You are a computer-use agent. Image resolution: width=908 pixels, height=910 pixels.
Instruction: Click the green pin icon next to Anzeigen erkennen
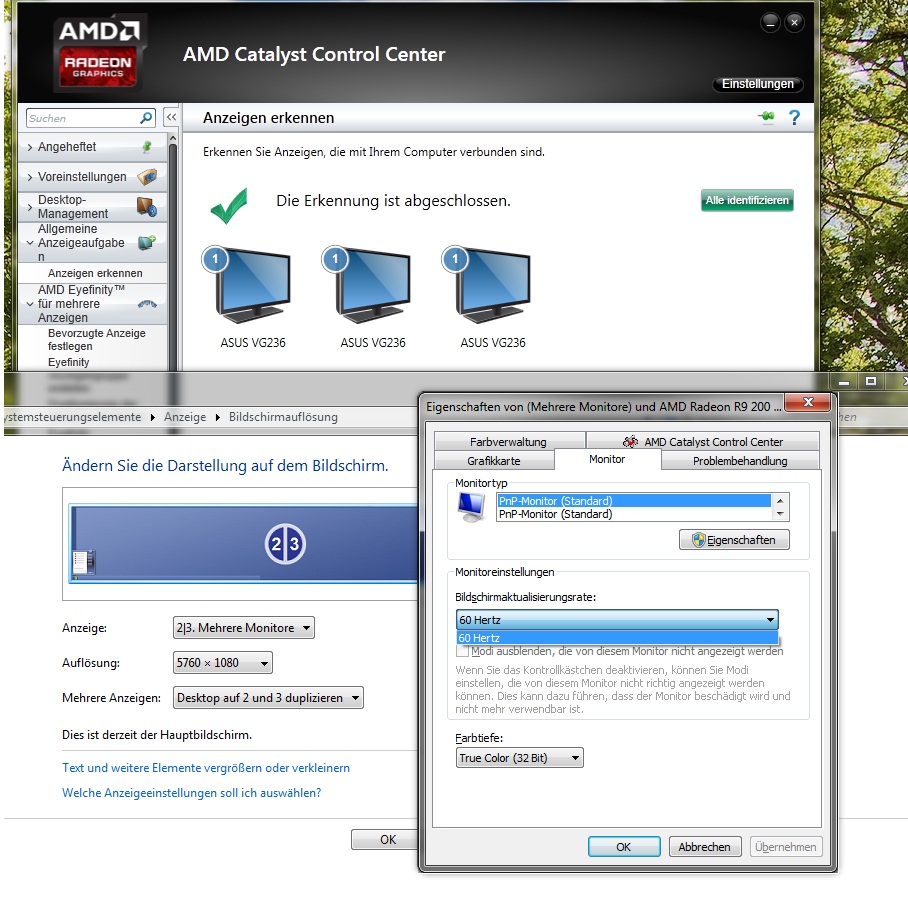tap(766, 117)
